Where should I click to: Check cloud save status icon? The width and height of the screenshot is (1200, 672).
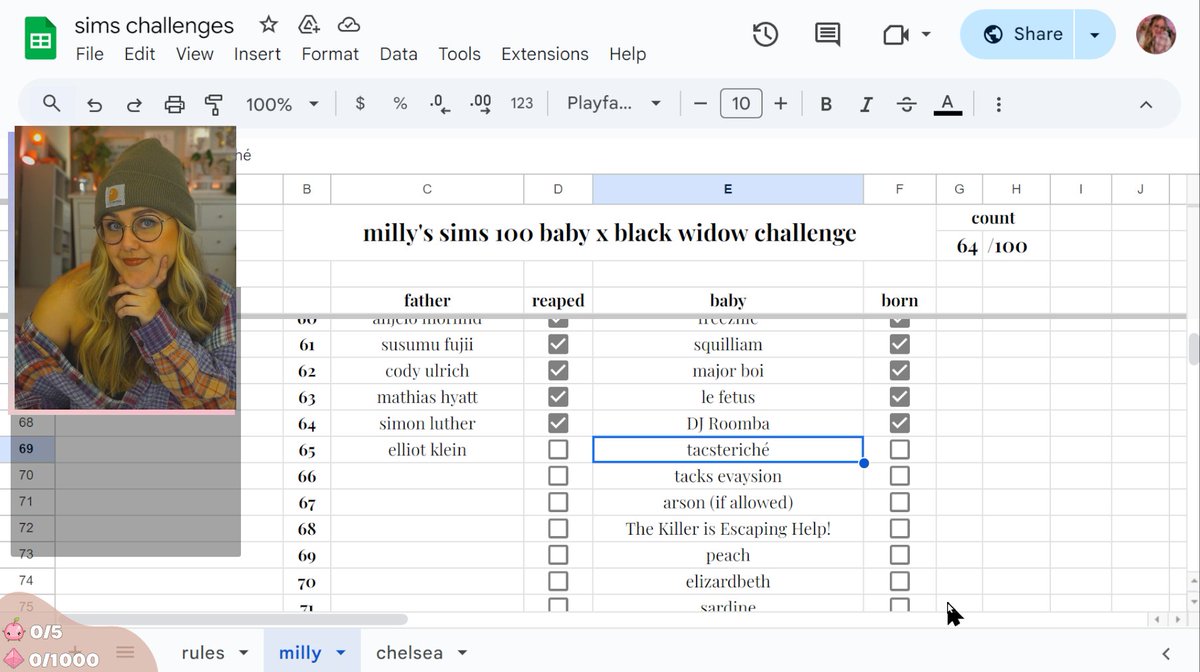(x=349, y=25)
